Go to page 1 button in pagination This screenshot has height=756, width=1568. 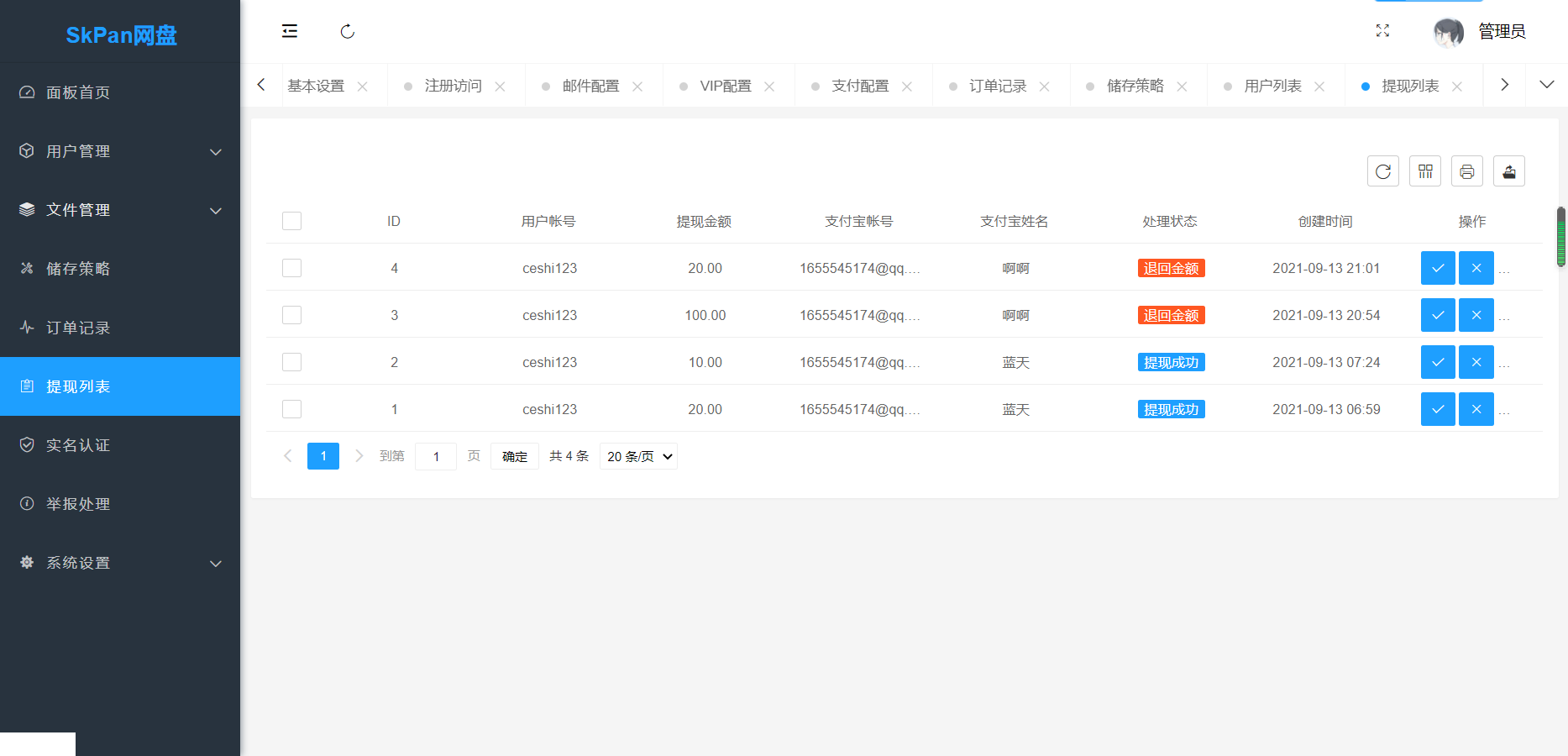point(323,456)
